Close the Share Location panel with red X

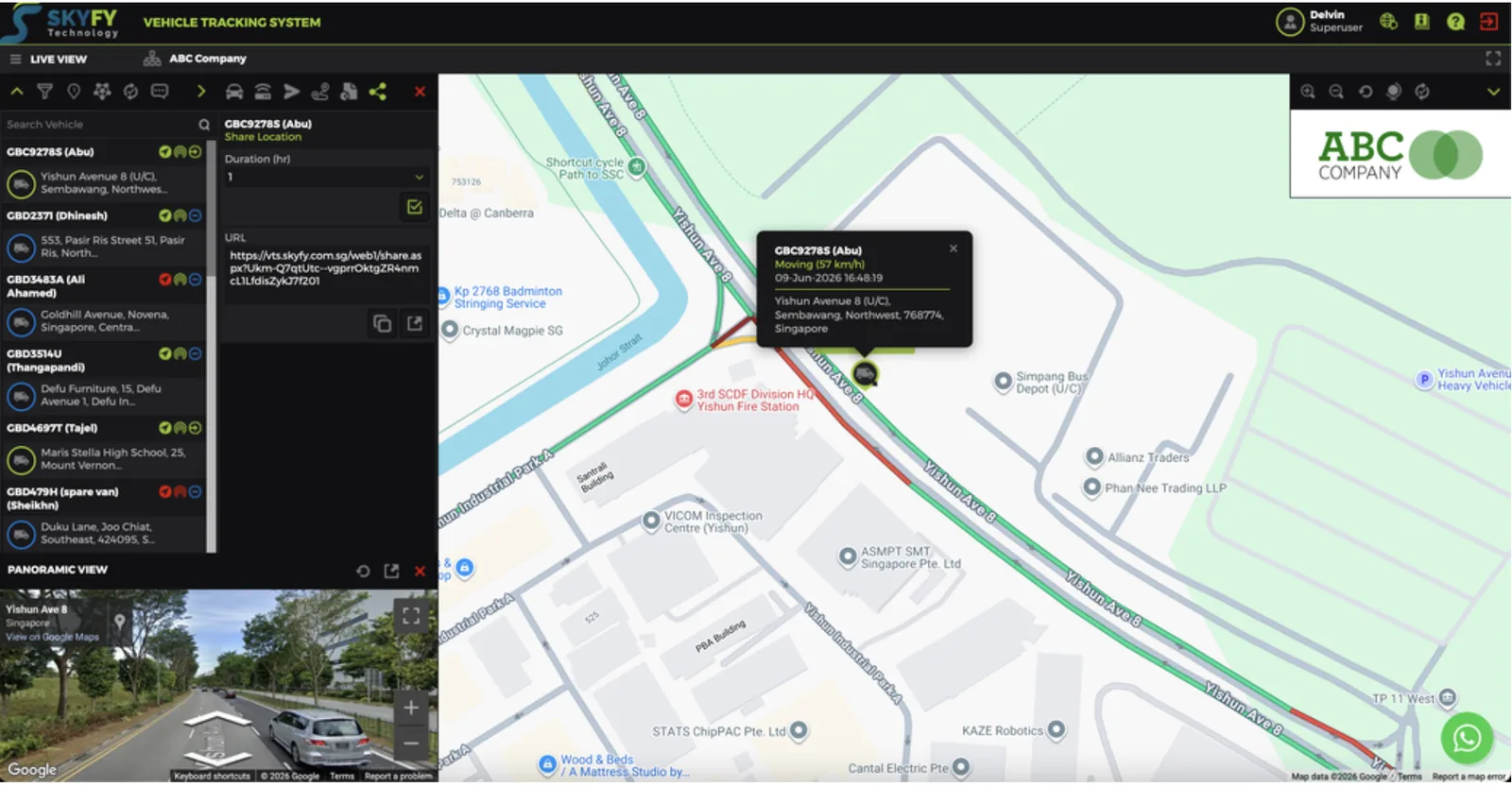click(420, 92)
